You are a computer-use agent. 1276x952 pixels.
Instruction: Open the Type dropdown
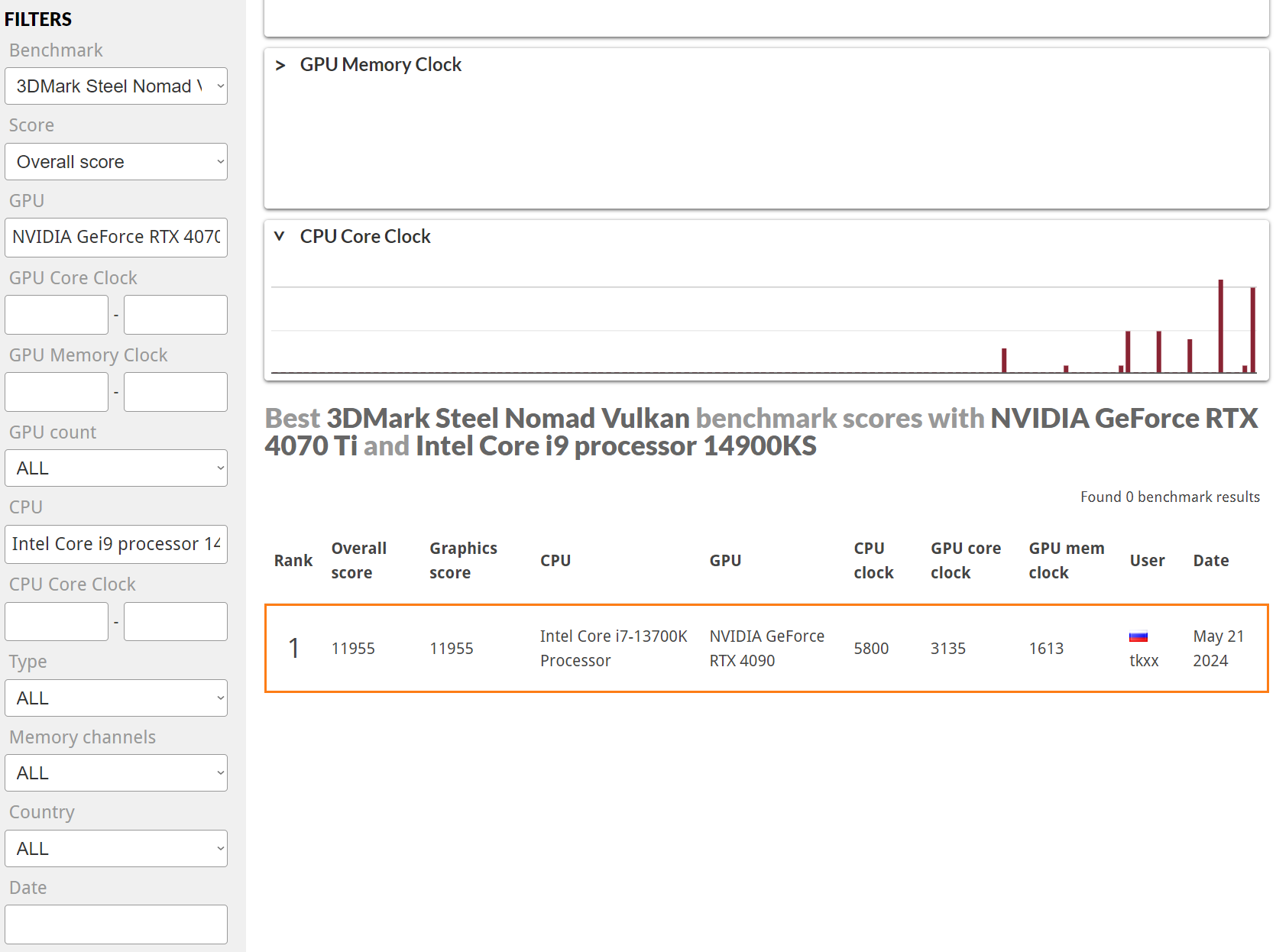click(x=116, y=698)
